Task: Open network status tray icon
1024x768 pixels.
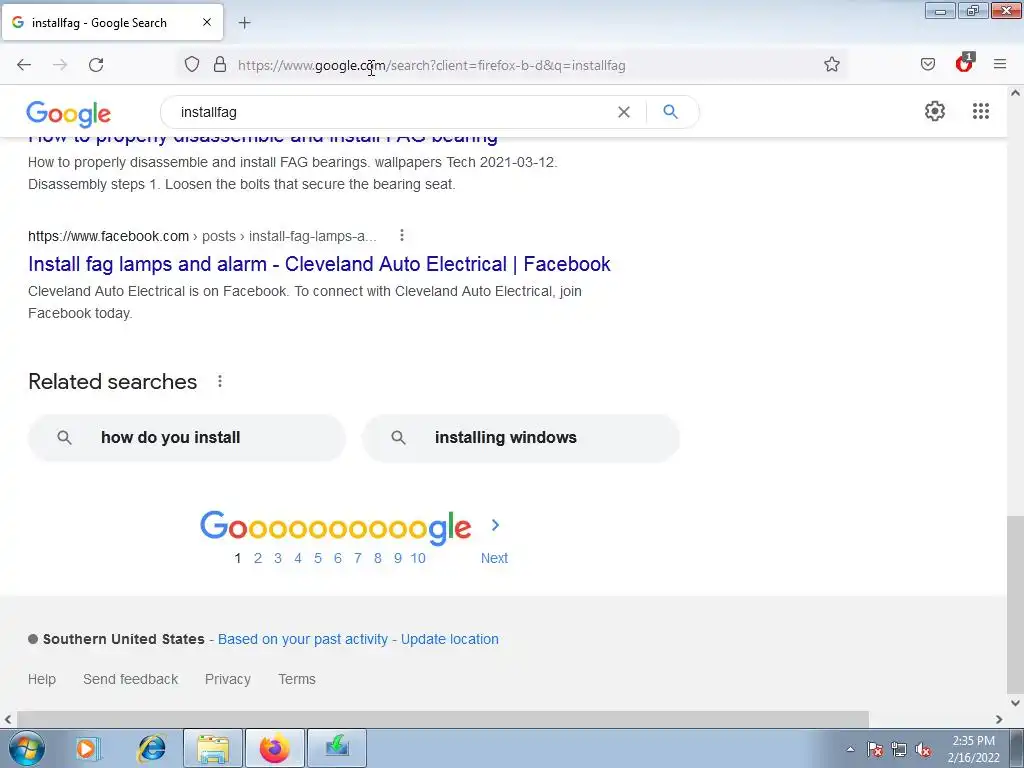Action: click(x=899, y=749)
